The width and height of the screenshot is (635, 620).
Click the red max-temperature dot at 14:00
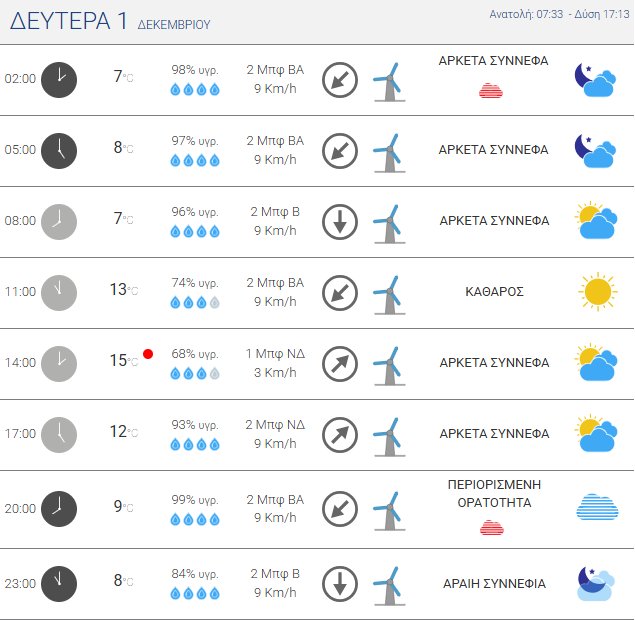click(148, 354)
